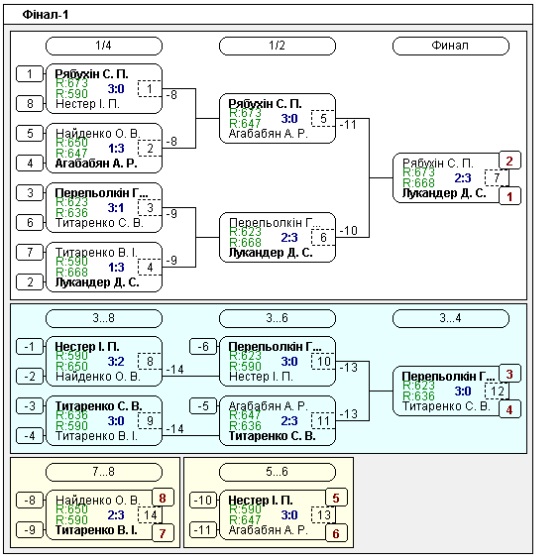Click the 3:0 score of match 9
Viewport: 538px width, 557px height.
116,421
